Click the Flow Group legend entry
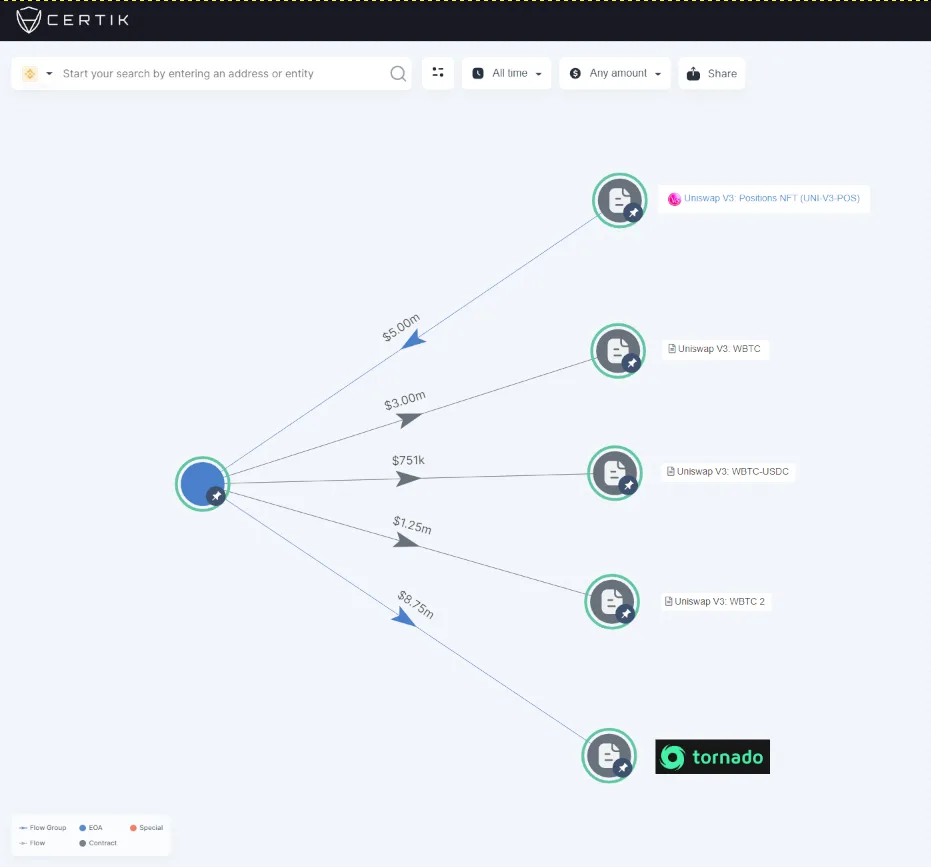Image resolution: width=931 pixels, height=867 pixels. click(x=43, y=828)
